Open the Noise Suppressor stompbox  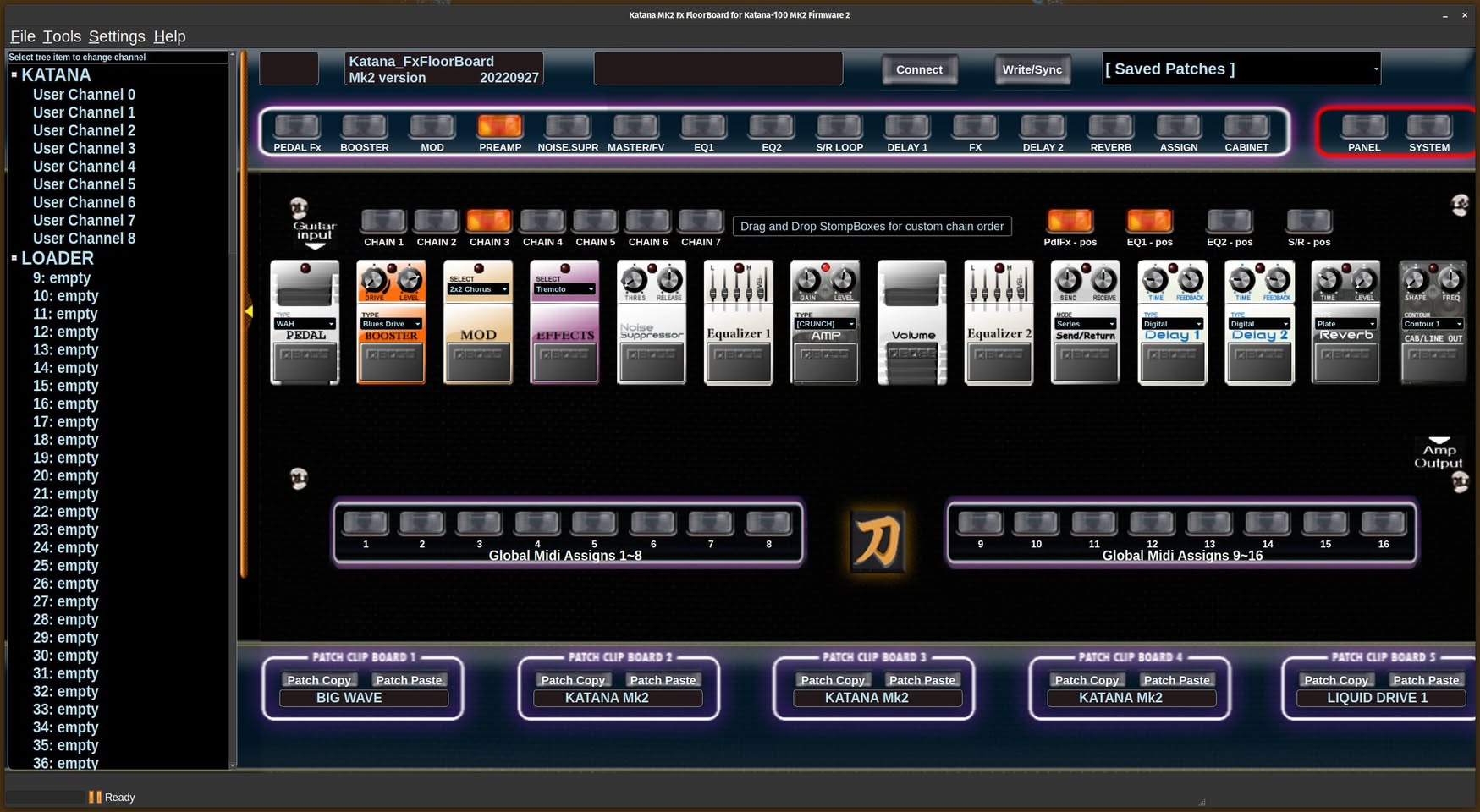pos(652,322)
